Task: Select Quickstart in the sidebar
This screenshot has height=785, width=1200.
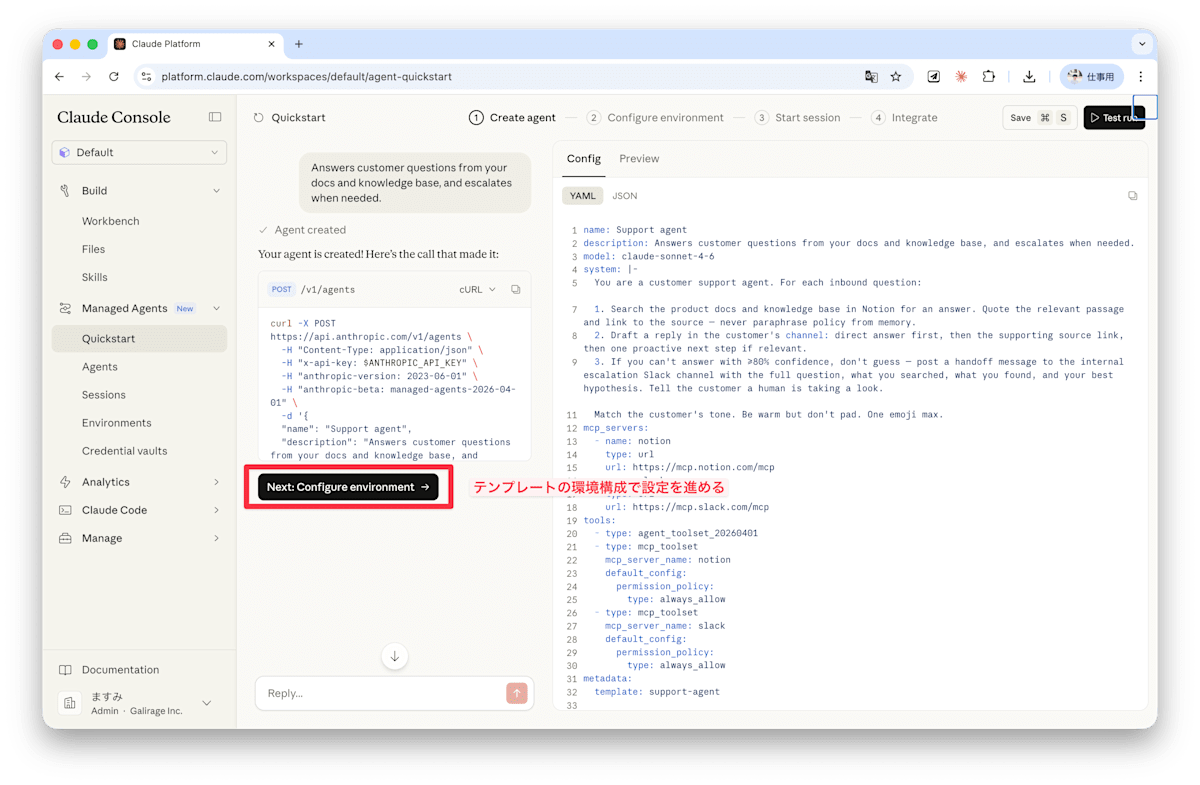Action: pyautogui.click(x=139, y=339)
